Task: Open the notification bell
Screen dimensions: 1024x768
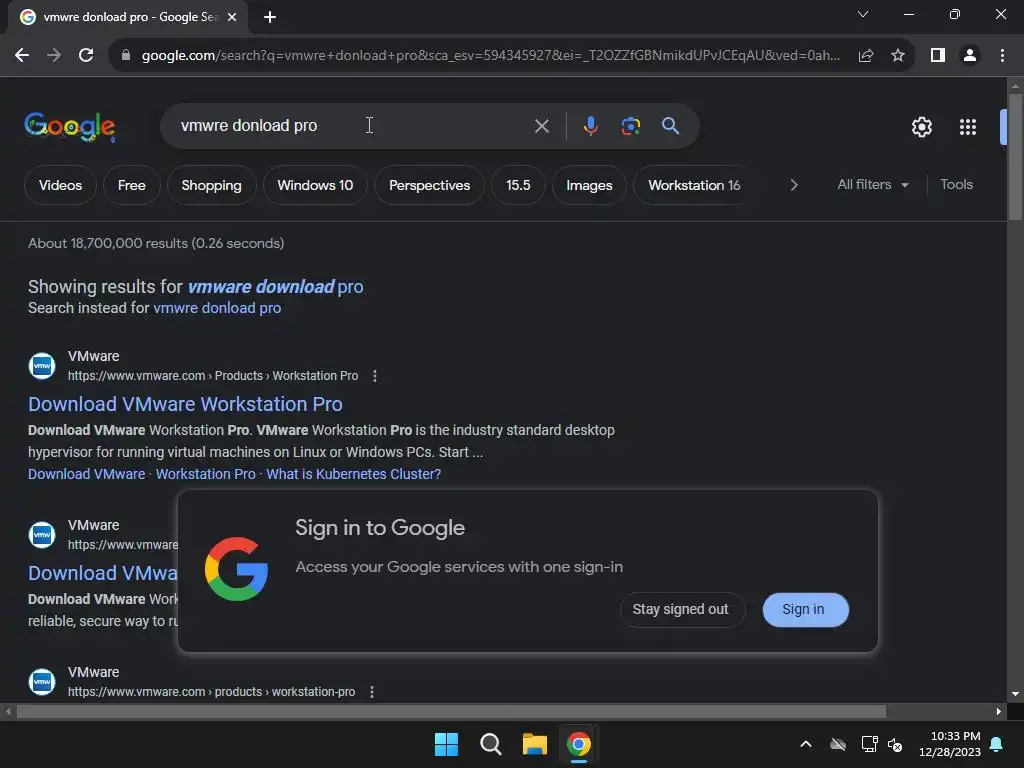Action: click(x=997, y=744)
